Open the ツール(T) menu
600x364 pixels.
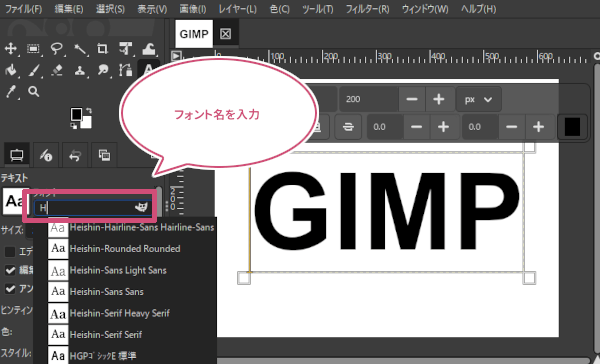(318, 9)
